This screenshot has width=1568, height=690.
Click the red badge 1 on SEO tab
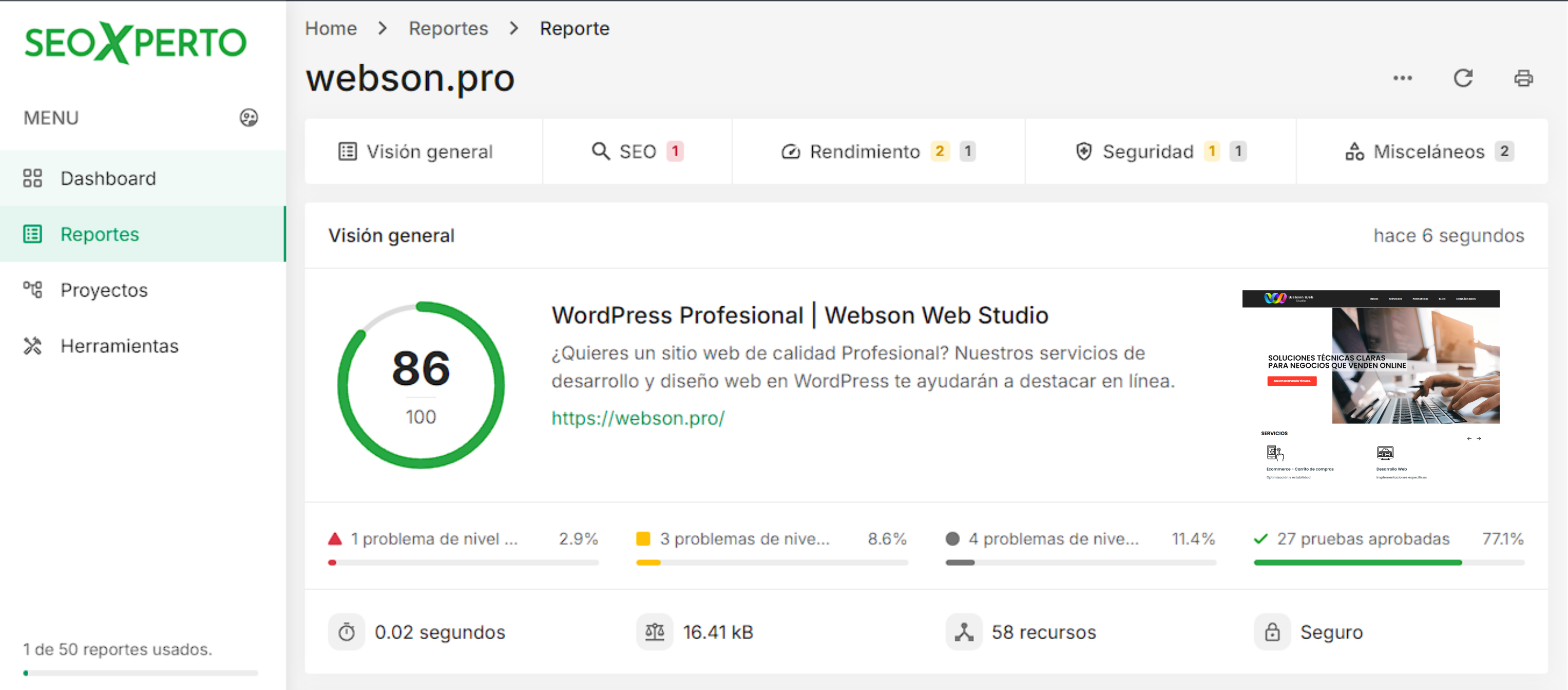[x=675, y=151]
